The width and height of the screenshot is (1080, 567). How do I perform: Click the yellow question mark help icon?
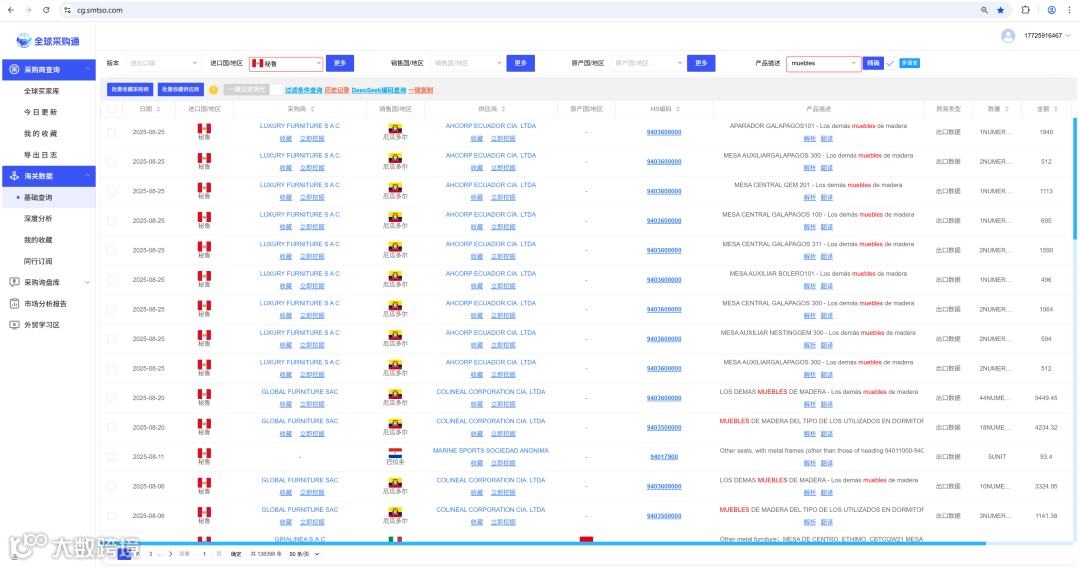[x=214, y=90]
